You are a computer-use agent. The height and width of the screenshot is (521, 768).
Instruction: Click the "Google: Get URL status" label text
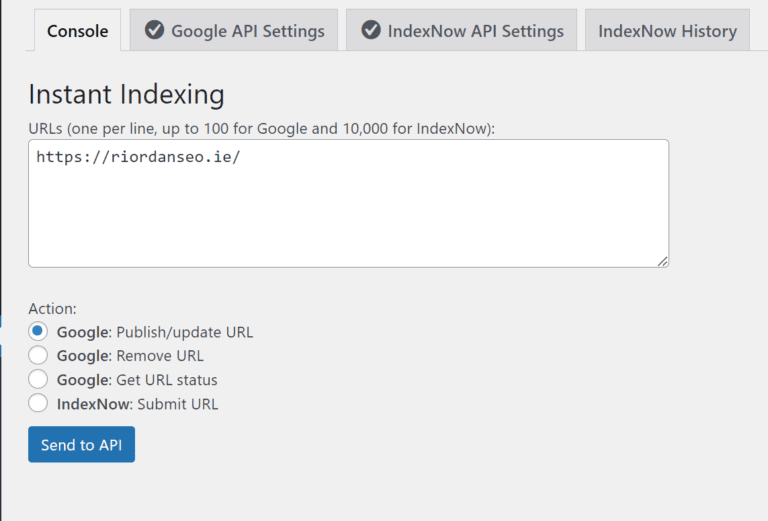click(137, 380)
